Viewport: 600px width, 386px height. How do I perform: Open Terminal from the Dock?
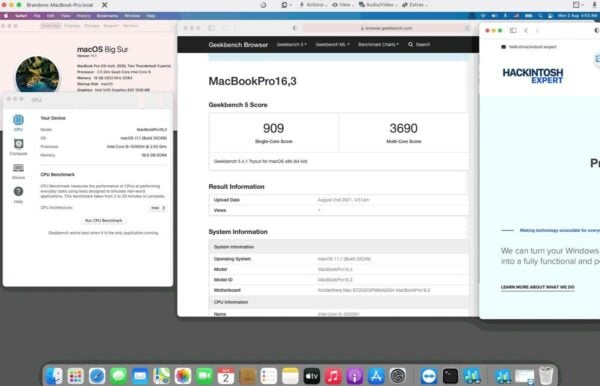click(x=450, y=376)
